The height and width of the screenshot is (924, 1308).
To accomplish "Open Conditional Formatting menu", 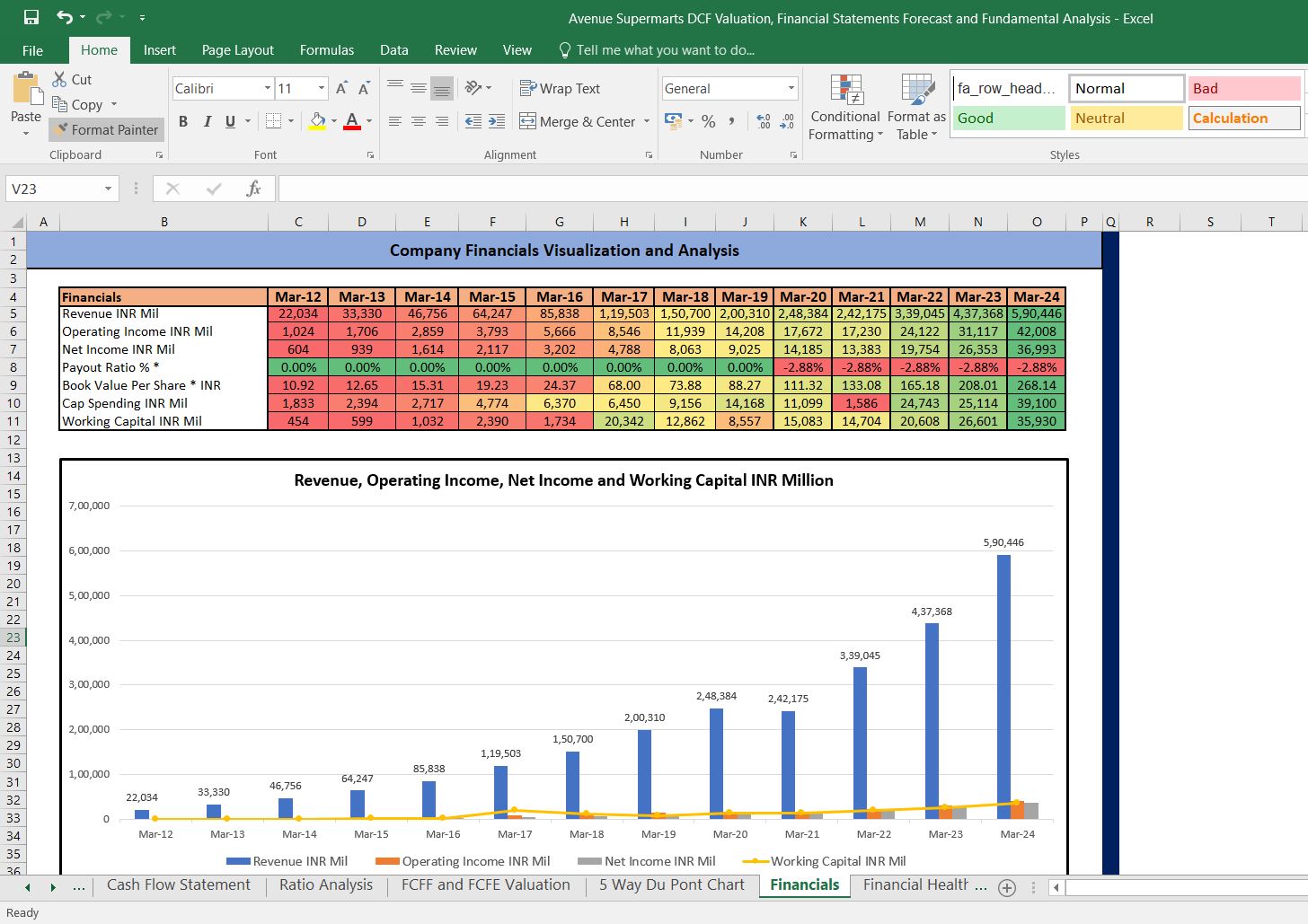I will (845, 108).
